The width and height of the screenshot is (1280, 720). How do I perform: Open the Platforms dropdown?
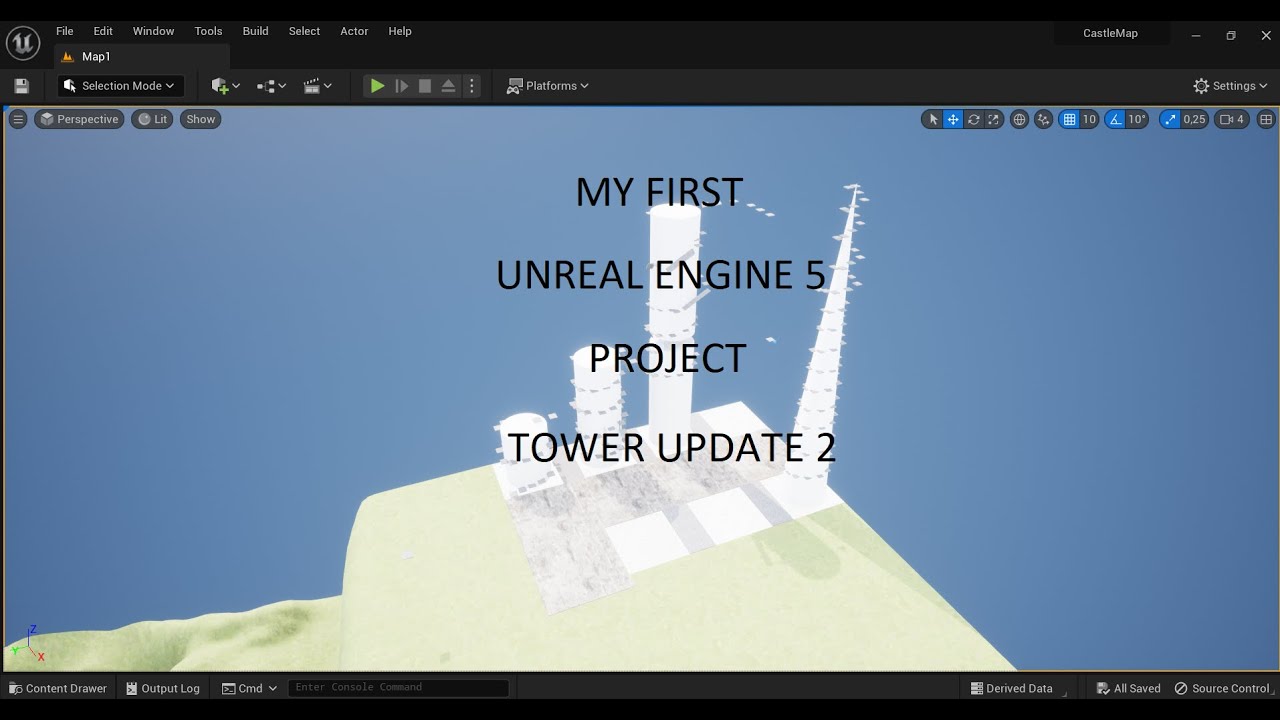tap(547, 86)
